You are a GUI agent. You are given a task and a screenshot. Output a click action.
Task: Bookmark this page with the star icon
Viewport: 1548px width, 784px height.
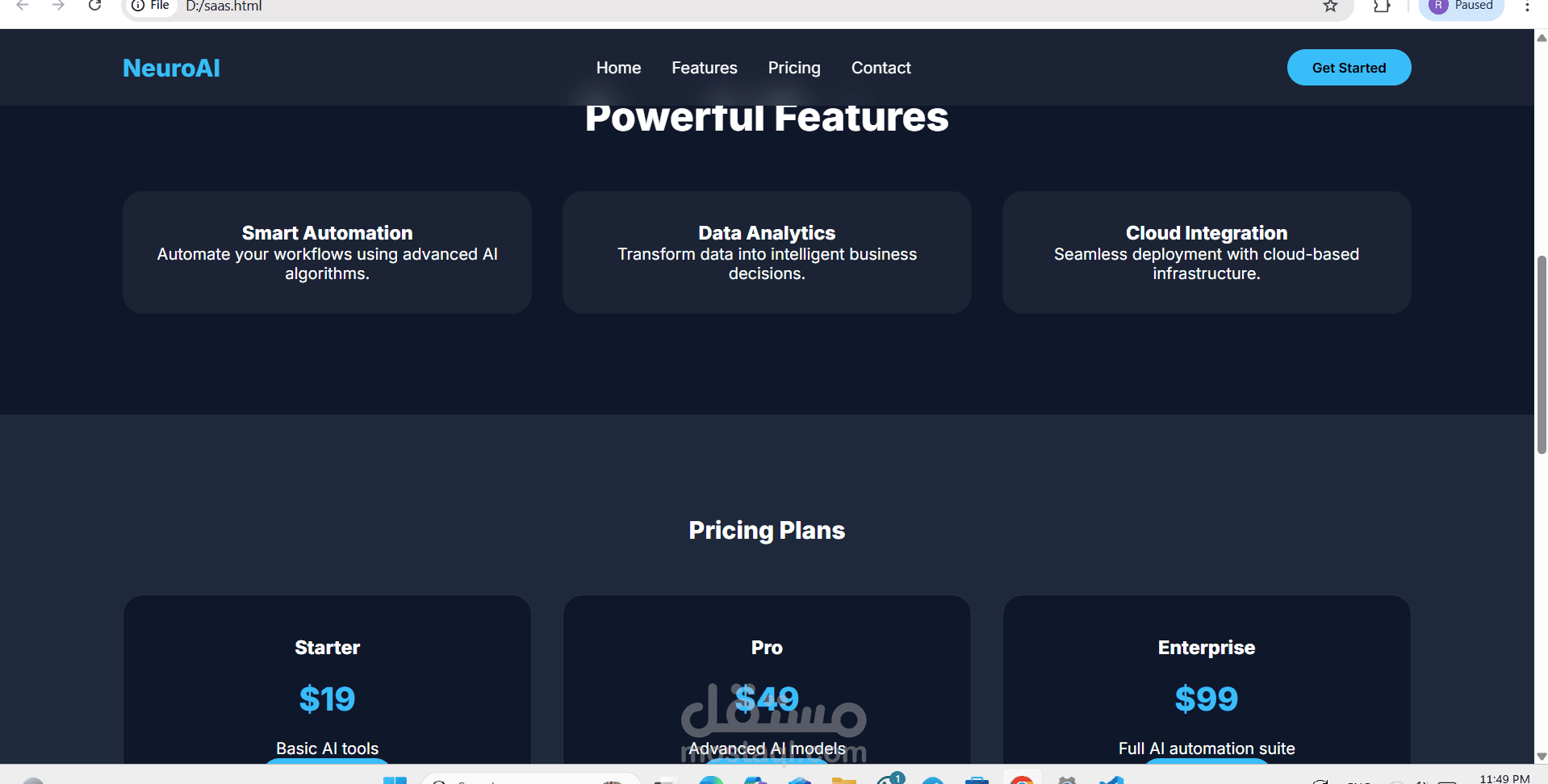(x=1331, y=6)
